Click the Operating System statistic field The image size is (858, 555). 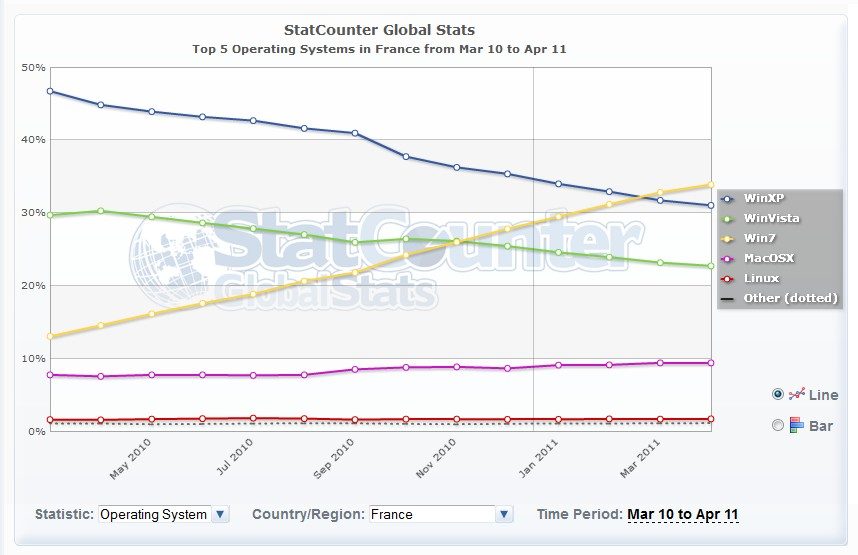click(x=154, y=514)
